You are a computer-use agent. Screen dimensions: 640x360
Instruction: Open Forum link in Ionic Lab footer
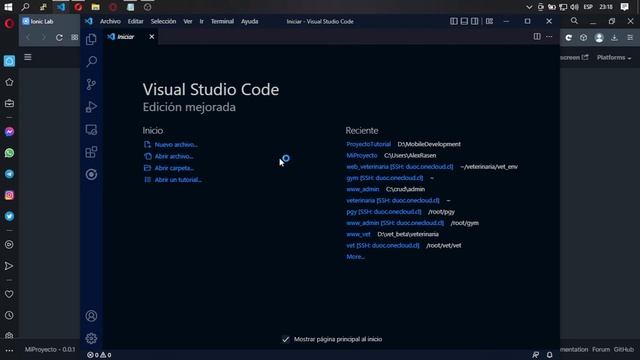pos(601,349)
